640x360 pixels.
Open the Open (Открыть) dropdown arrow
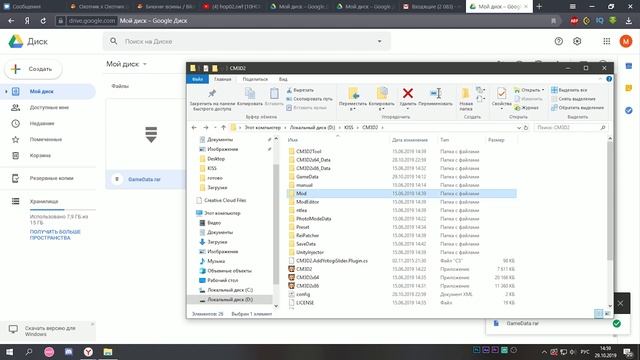click(543, 90)
